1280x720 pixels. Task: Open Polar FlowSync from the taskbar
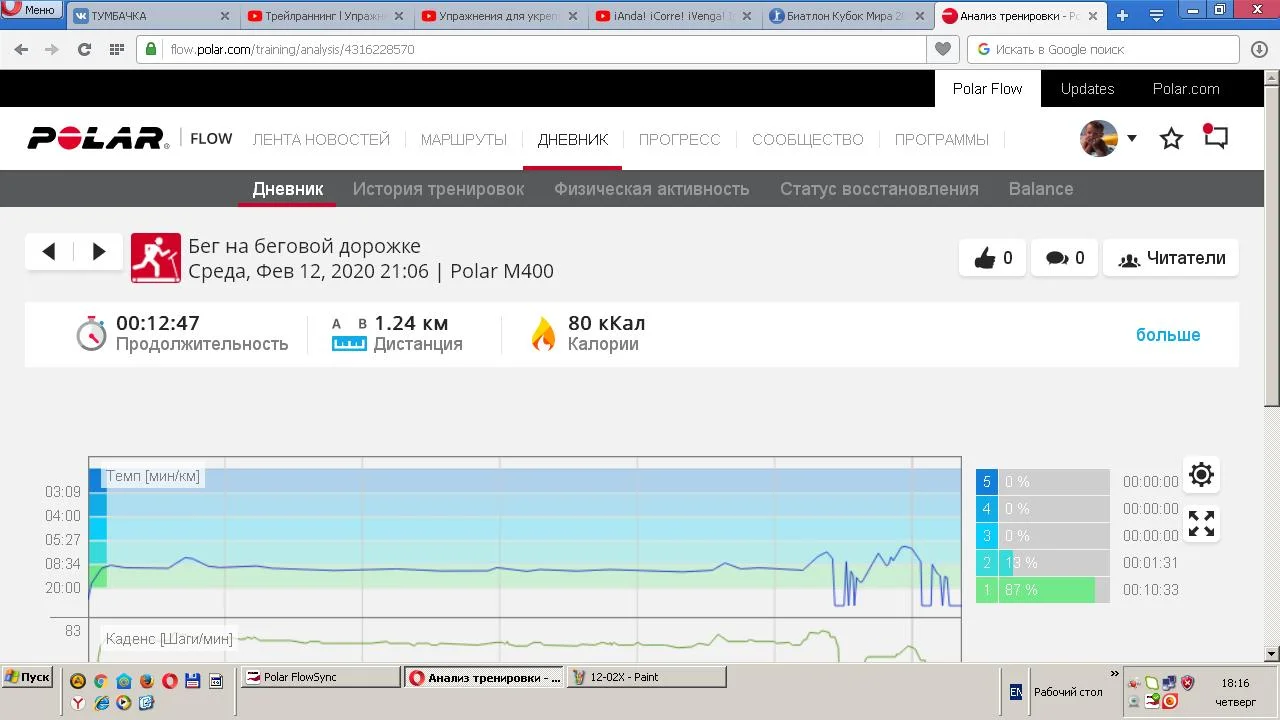tap(321, 677)
